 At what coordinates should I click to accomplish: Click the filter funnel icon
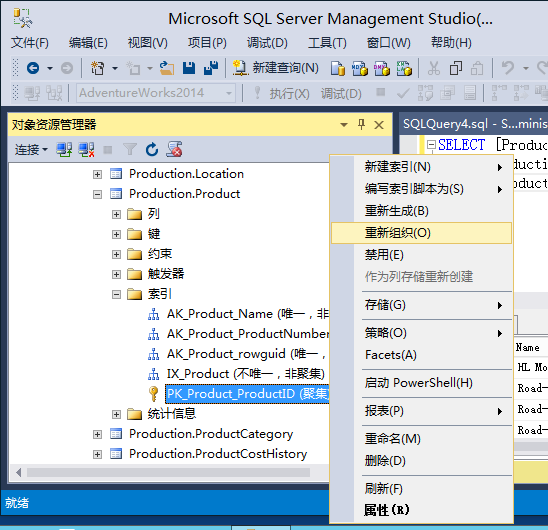coord(130,150)
